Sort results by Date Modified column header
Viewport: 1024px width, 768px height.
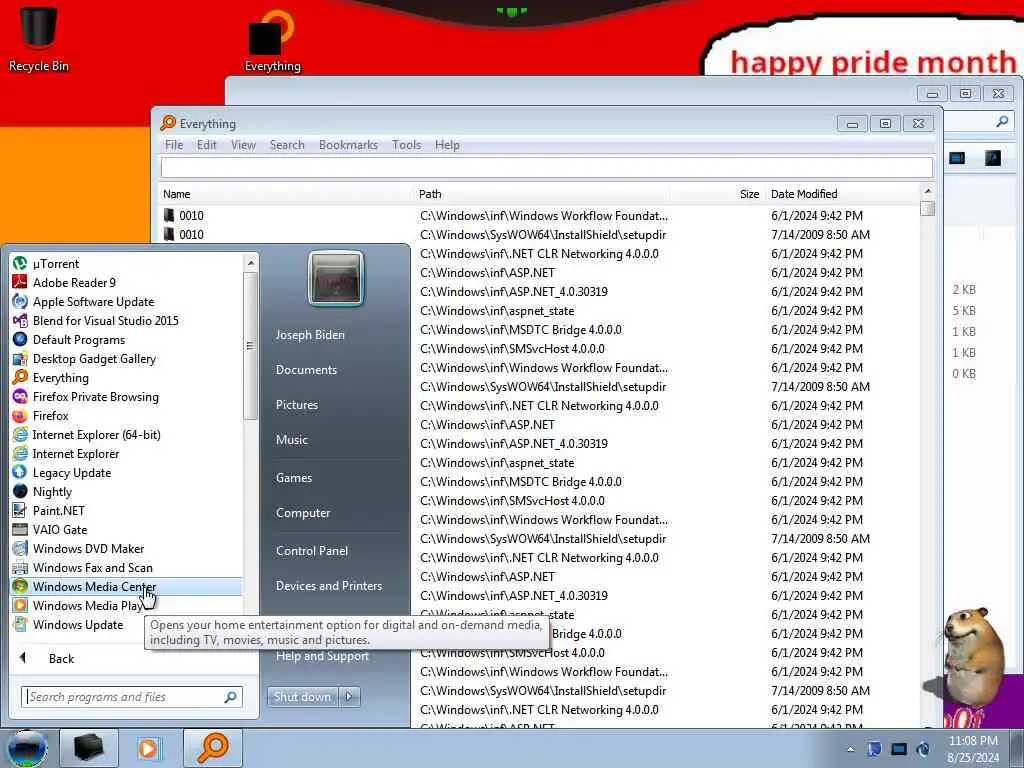[x=842, y=194]
